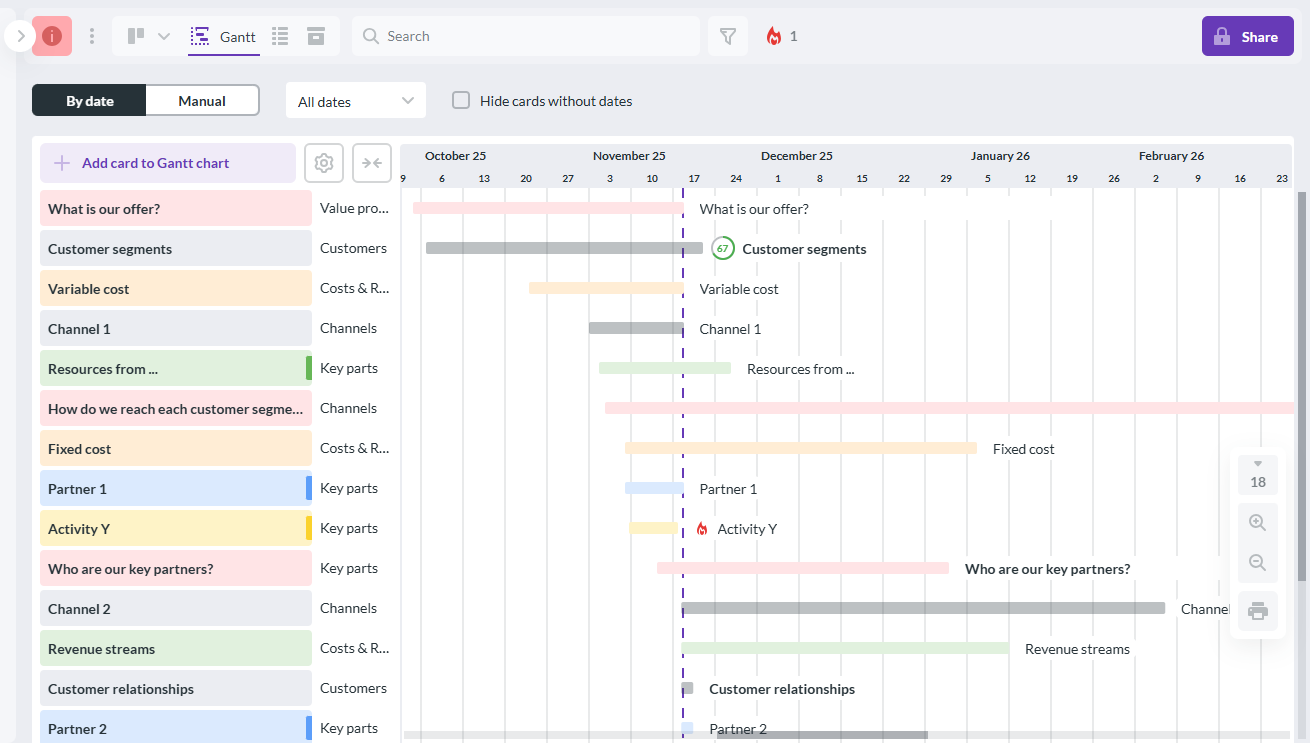Enable the Hide cards without dates checkbox
Image resolution: width=1310 pixels, height=743 pixels.
pos(460,100)
